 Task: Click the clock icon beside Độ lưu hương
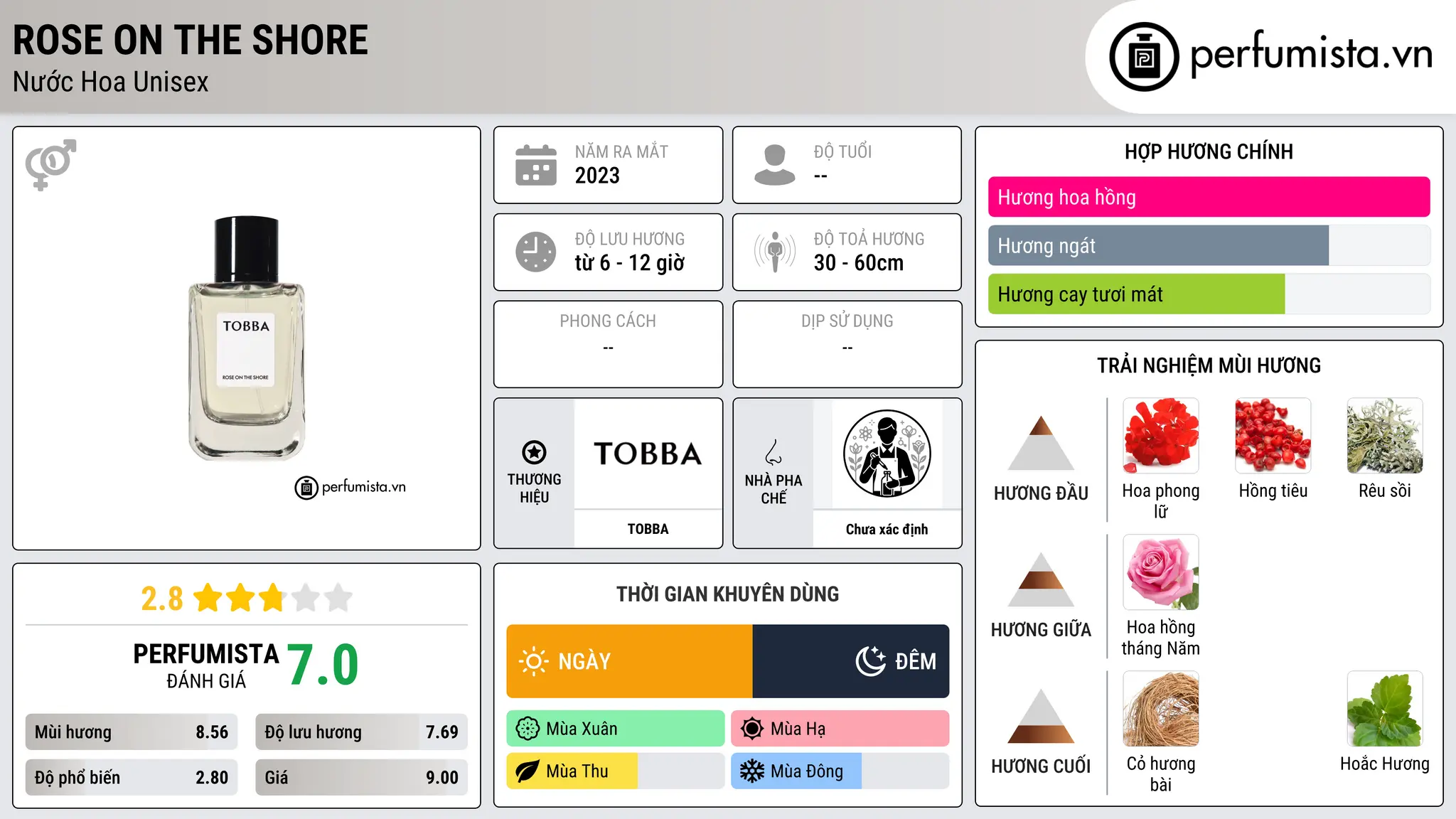tap(535, 252)
